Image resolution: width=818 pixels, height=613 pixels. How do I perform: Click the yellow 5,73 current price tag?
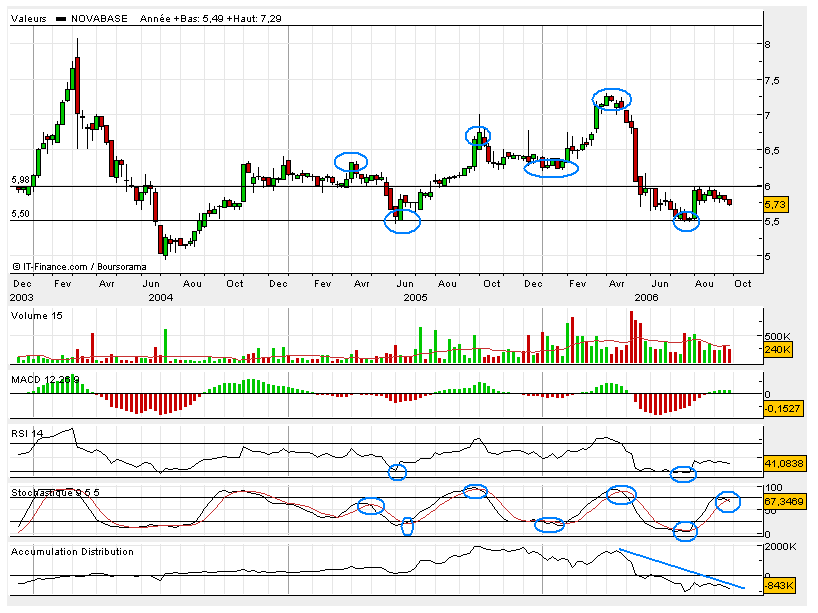(776, 204)
